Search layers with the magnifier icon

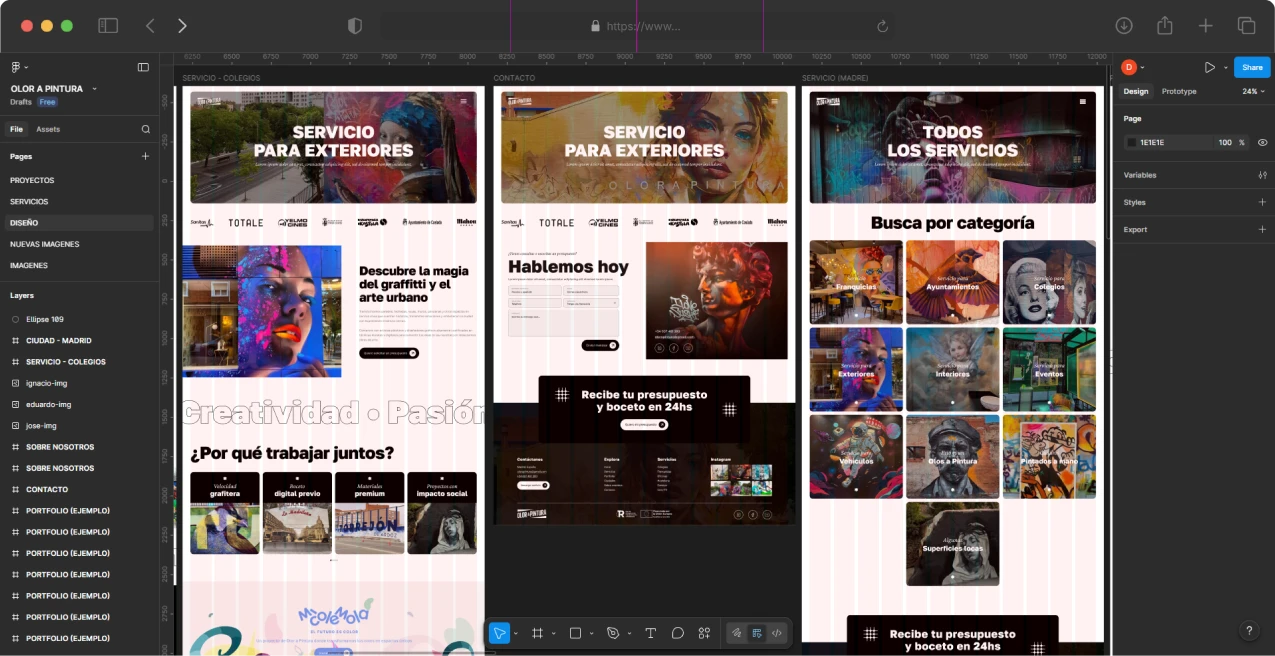pyautogui.click(x=146, y=129)
